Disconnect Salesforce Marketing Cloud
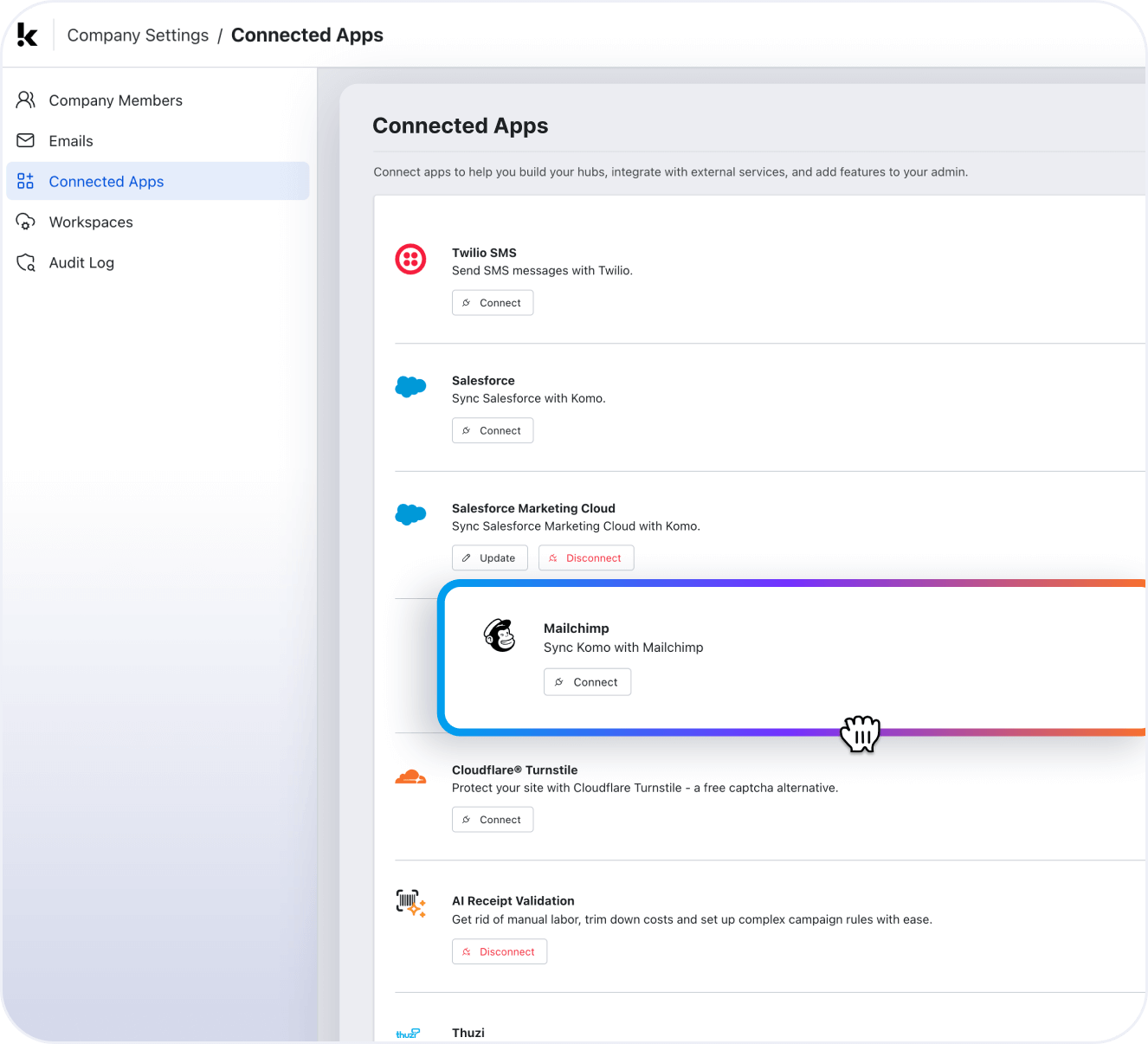Image resolution: width=1148 pixels, height=1044 pixels. (x=586, y=558)
